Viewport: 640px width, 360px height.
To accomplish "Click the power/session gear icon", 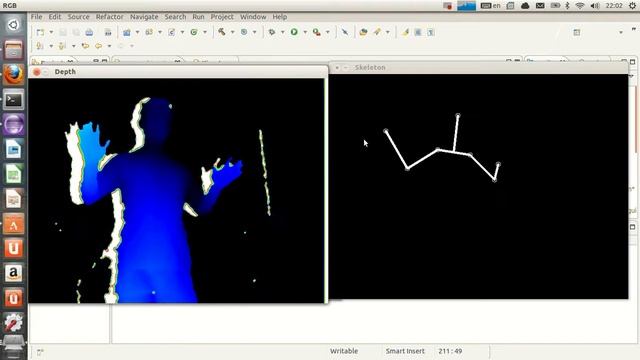I will 632,5.
